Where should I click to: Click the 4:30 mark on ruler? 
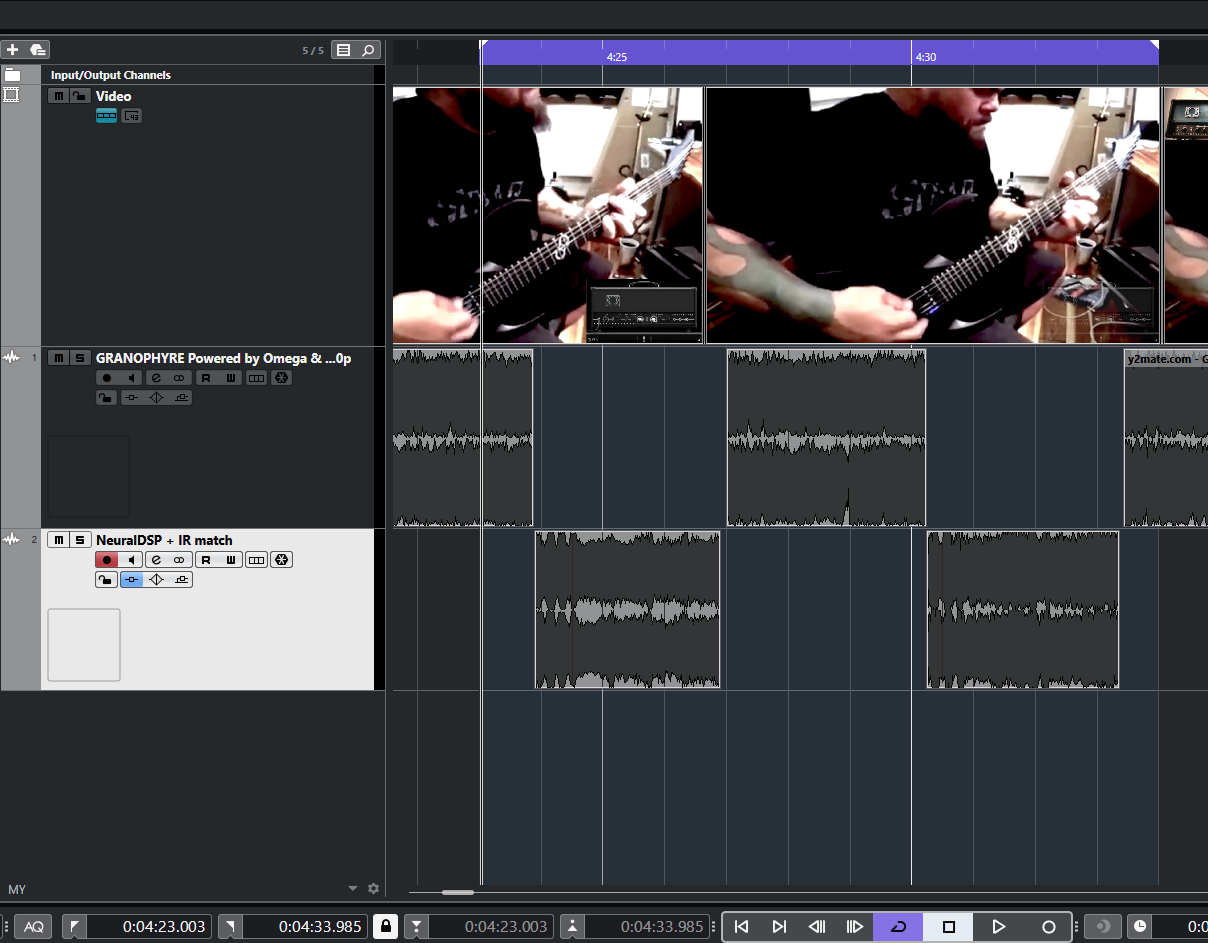click(x=926, y=57)
